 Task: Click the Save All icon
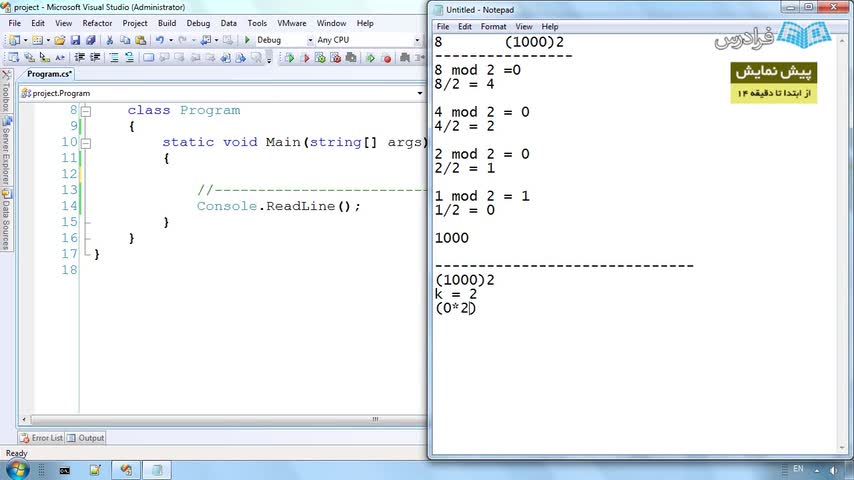tap(90, 40)
